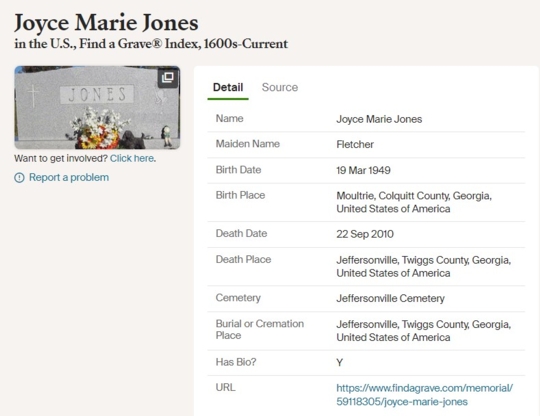This screenshot has height=416, width=540.
Task: Open the Click here link
Action: [132, 158]
